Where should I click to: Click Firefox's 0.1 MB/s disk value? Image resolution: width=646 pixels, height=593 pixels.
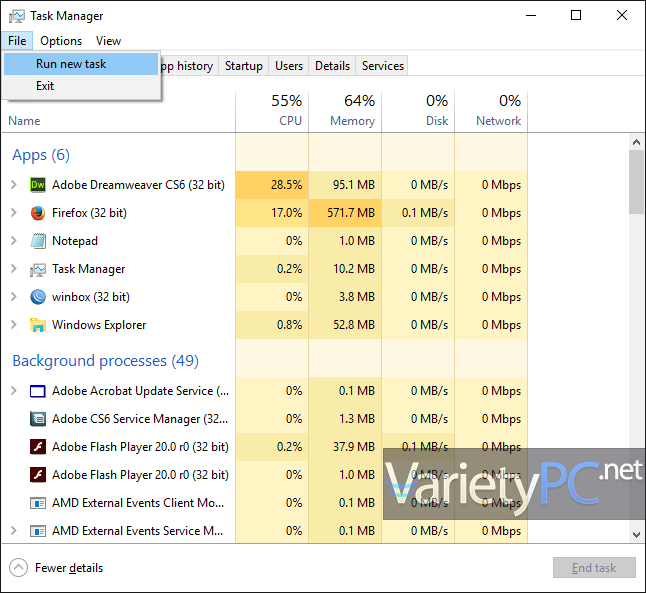click(425, 213)
